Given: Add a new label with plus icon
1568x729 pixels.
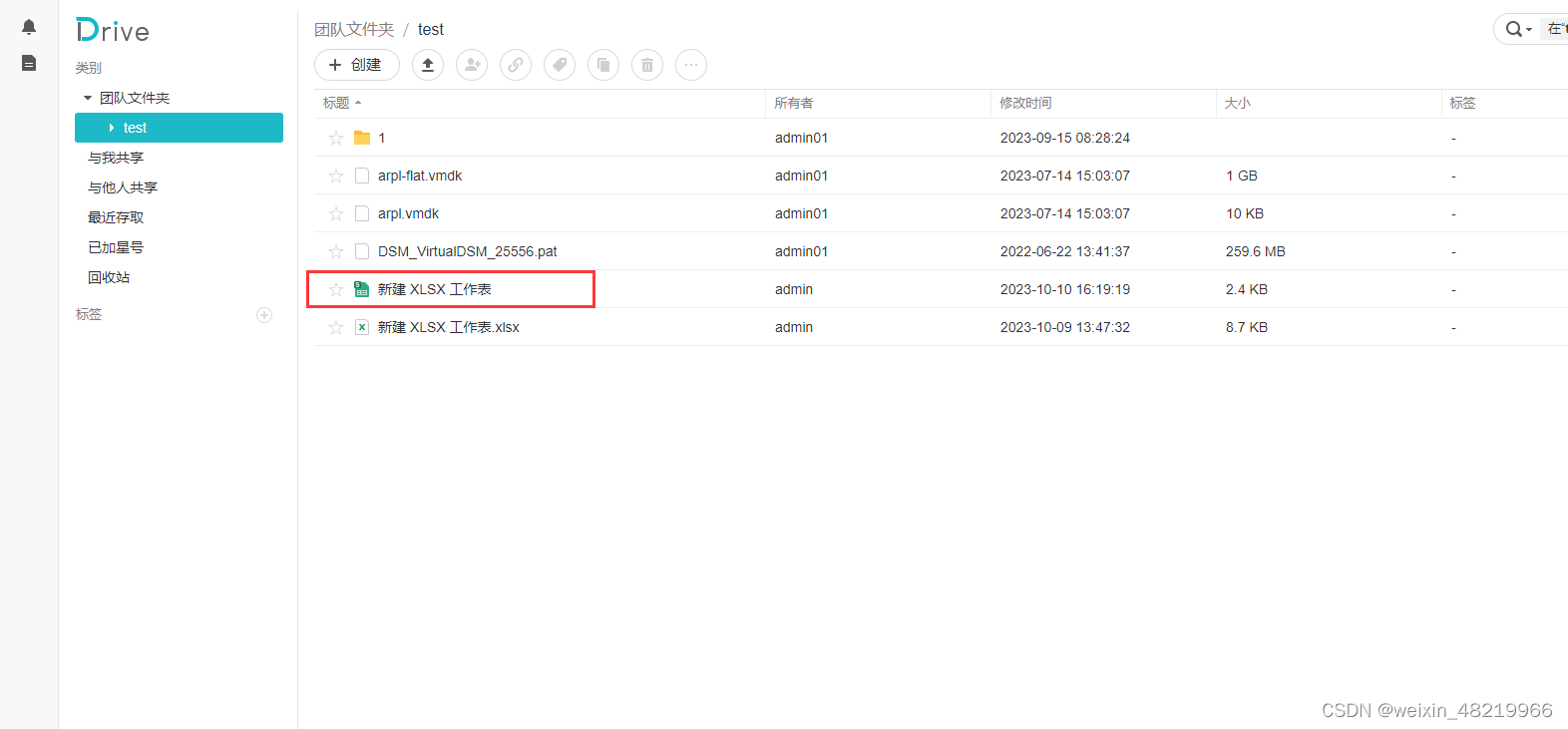Looking at the screenshot, I should point(264,315).
